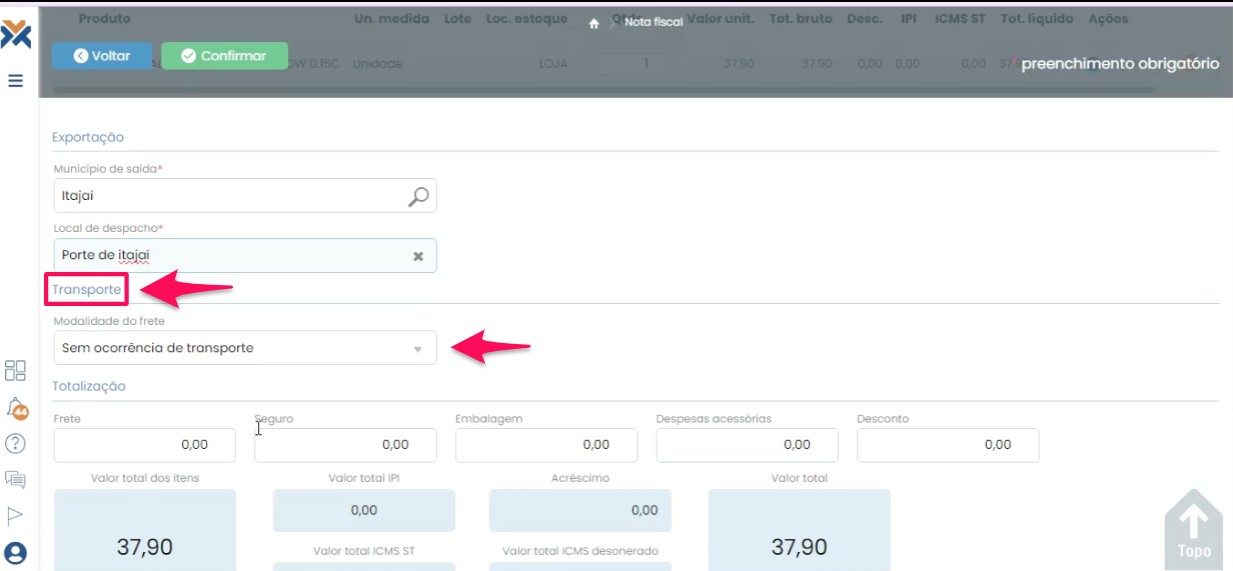Clear the Local de despacho field
The width and height of the screenshot is (1233, 571).
418,257
